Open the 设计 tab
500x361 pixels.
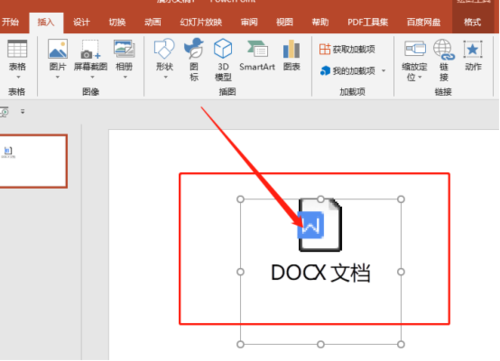[82, 22]
